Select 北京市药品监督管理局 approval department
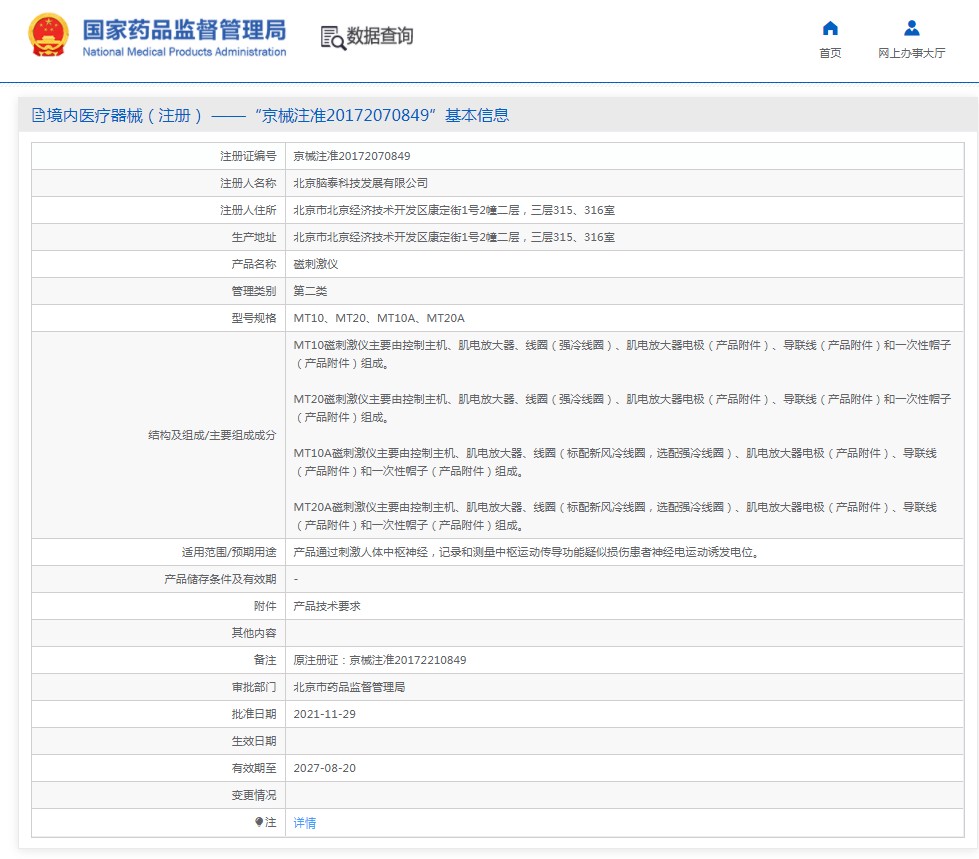This screenshot has height=859, width=979. pyautogui.click(x=349, y=687)
